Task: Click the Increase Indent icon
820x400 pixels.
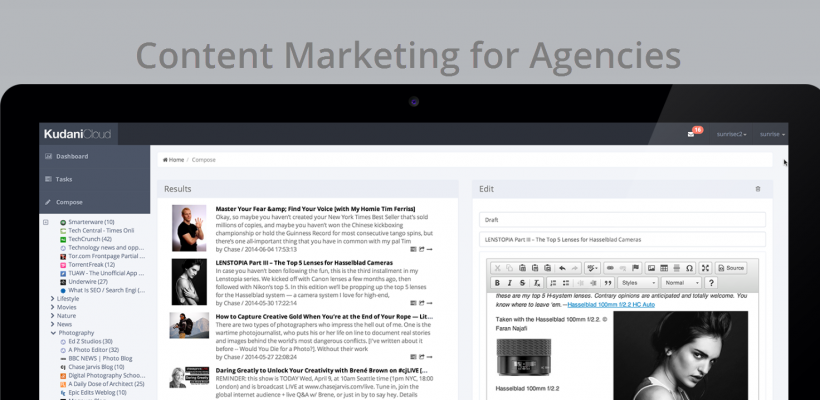Action: point(593,283)
